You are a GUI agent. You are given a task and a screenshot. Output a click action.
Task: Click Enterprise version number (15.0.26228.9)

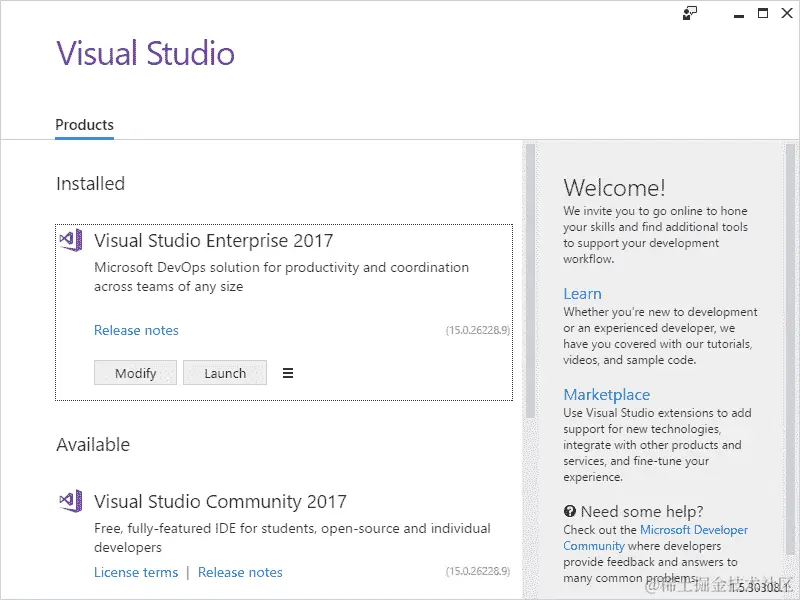pyautogui.click(x=478, y=330)
